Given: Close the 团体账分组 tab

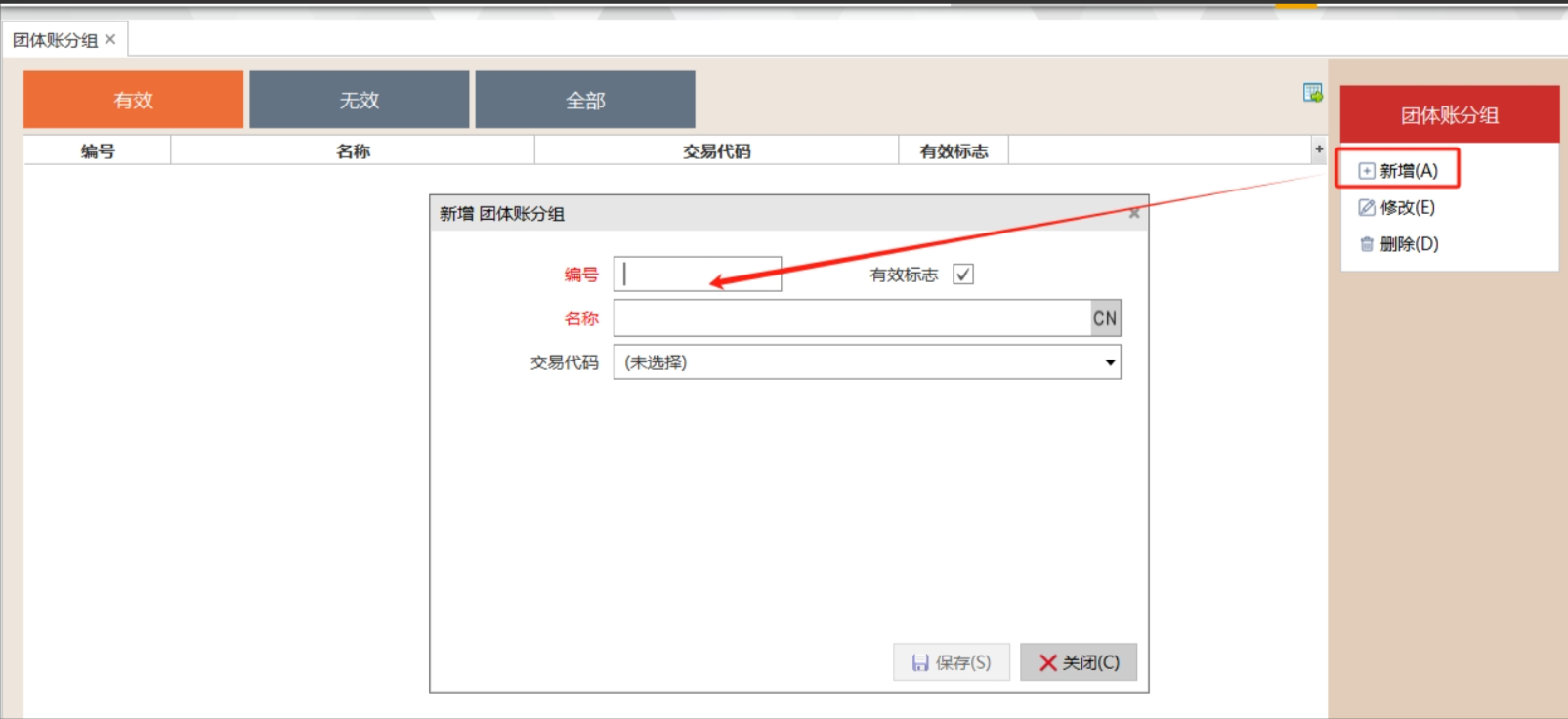Looking at the screenshot, I should 110,39.
